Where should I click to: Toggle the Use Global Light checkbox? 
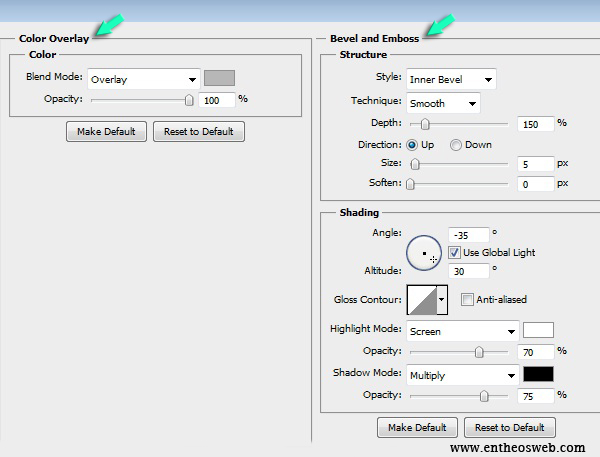click(x=454, y=252)
